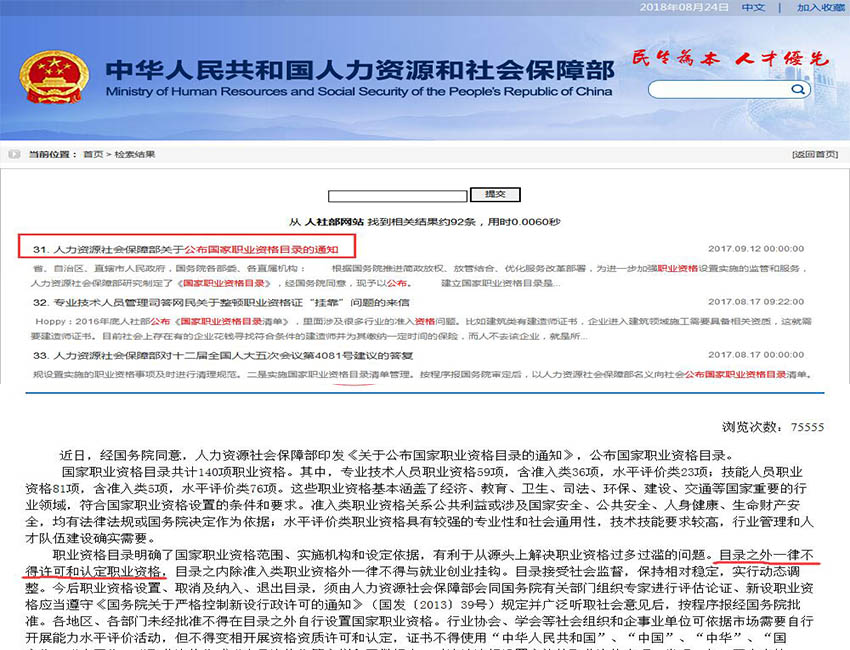850x650 pixels.
Task: Go to 首页 in breadcrumb
Action: pos(93,155)
